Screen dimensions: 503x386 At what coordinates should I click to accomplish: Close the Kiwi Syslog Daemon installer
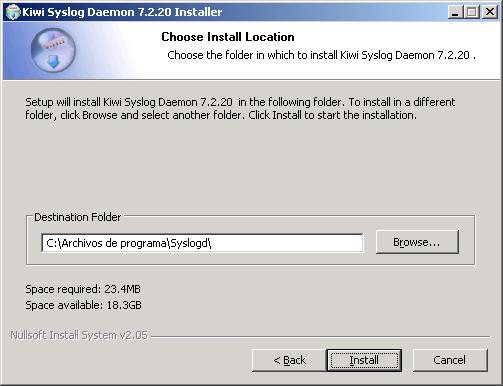[x=490, y=13]
